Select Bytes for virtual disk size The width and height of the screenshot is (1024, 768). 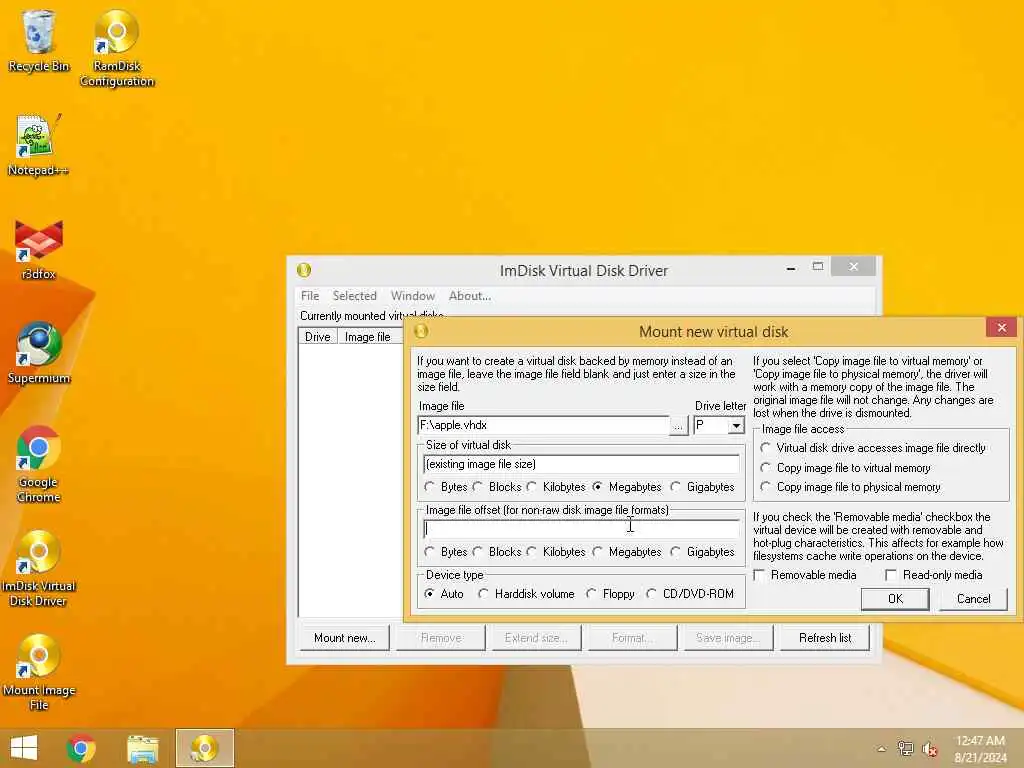click(x=447, y=487)
